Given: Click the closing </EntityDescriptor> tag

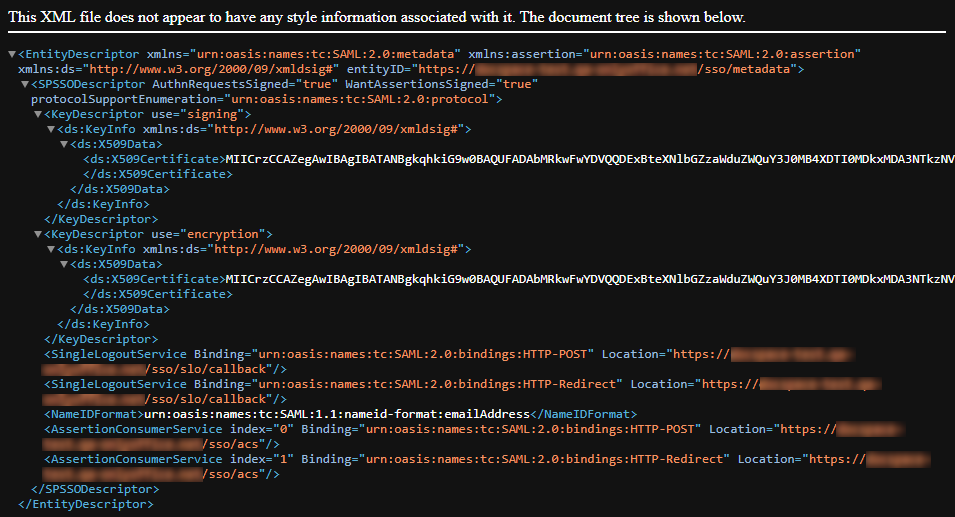Looking at the screenshot, I should 86,504.
